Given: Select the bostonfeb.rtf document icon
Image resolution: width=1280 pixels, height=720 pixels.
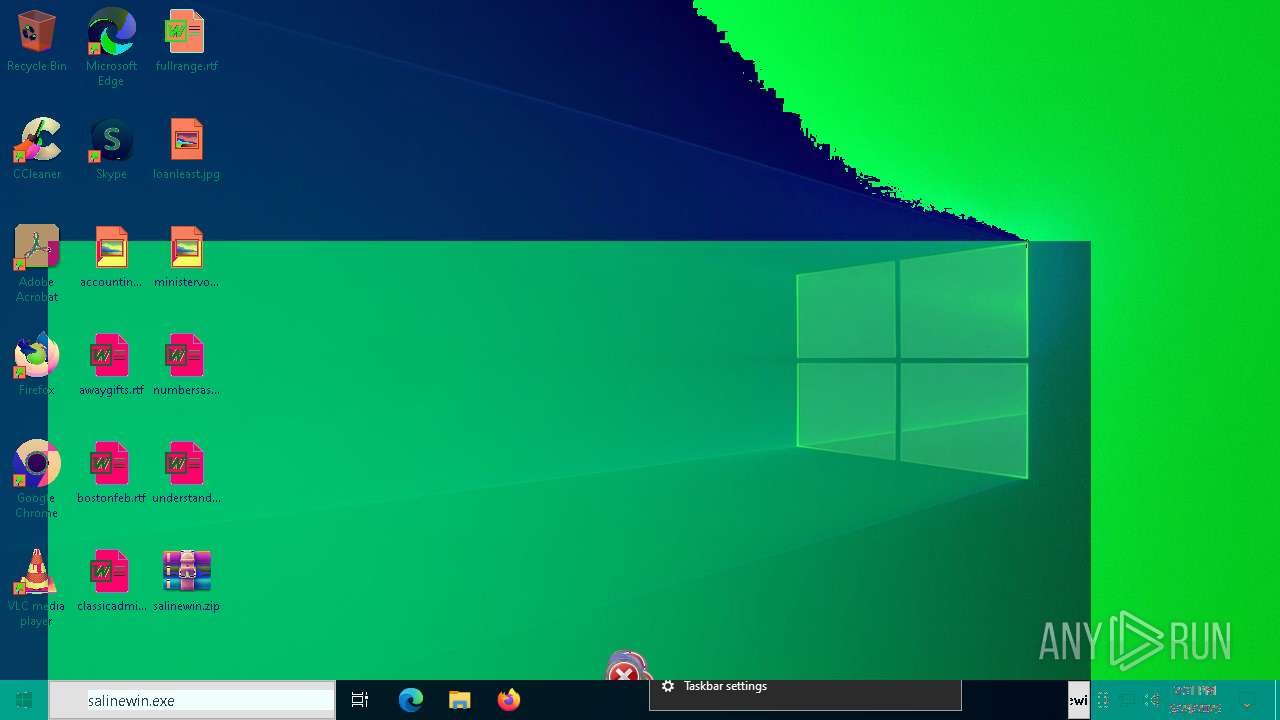Looking at the screenshot, I should (x=111, y=473).
